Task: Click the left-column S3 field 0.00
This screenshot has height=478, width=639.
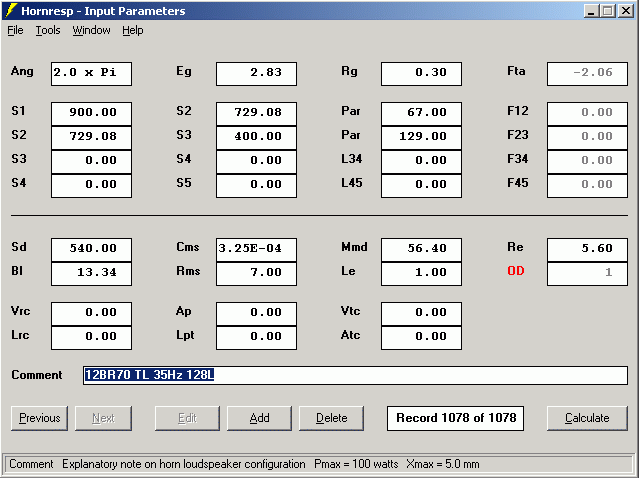Action: point(91,162)
